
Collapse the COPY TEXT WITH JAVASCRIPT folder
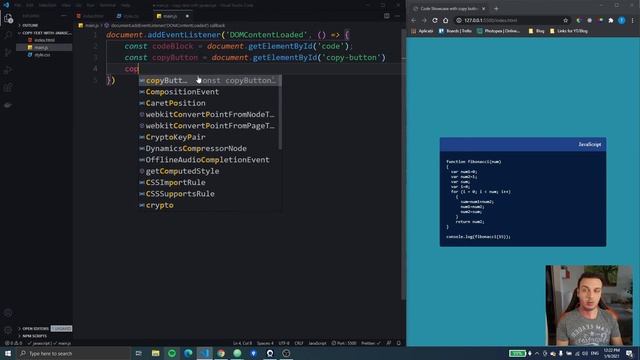(44, 33)
